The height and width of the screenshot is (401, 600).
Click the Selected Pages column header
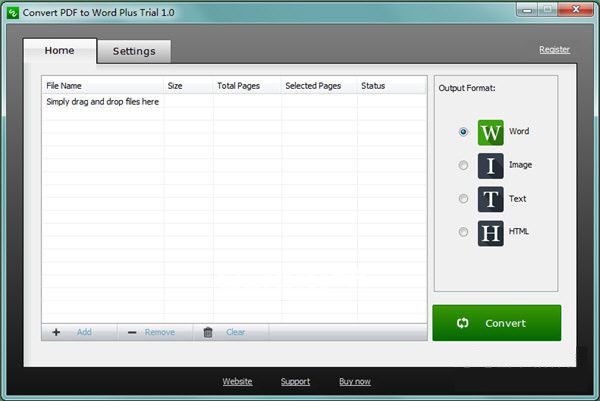click(319, 86)
